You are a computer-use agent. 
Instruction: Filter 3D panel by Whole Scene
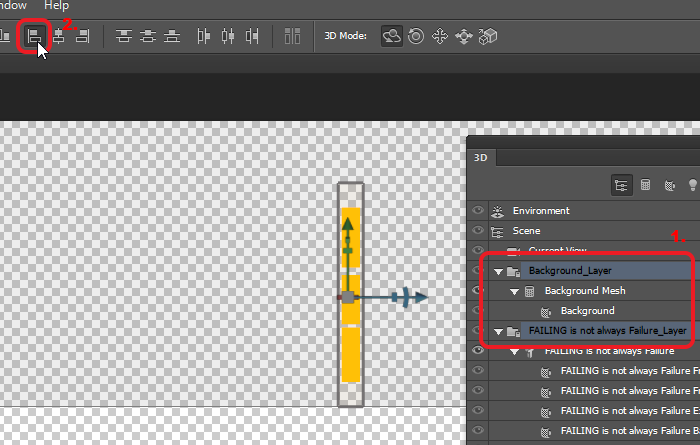click(x=621, y=185)
